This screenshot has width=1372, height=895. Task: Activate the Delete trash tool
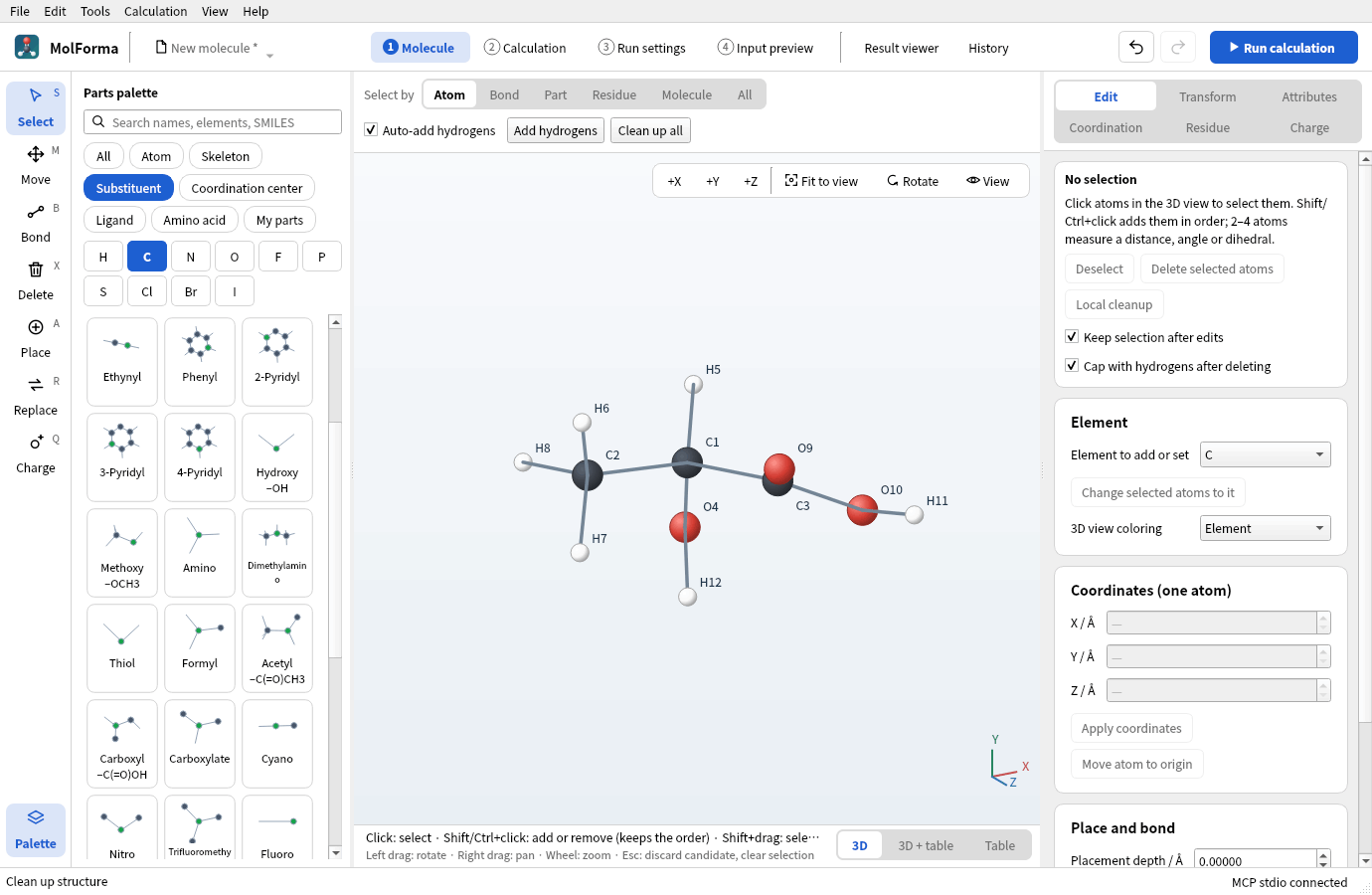pyautogui.click(x=36, y=280)
